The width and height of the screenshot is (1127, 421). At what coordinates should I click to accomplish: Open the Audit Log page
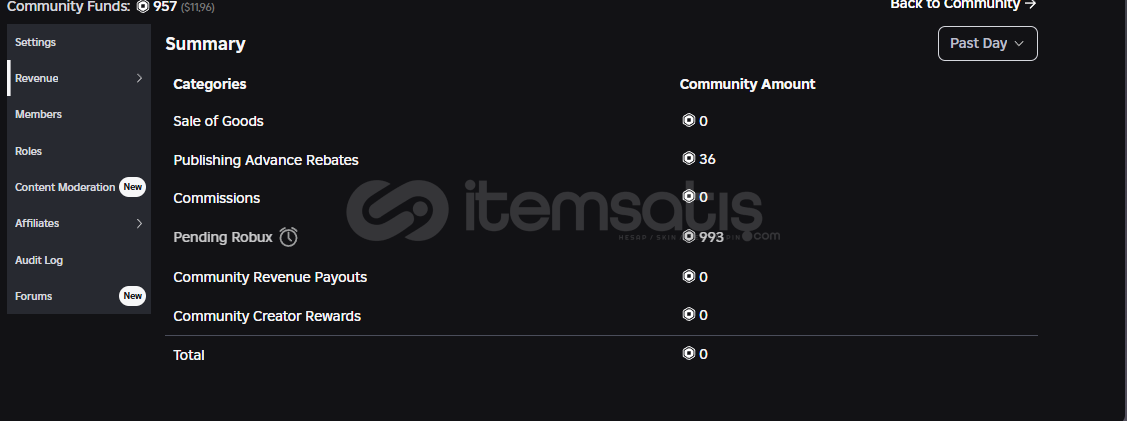click(x=39, y=260)
